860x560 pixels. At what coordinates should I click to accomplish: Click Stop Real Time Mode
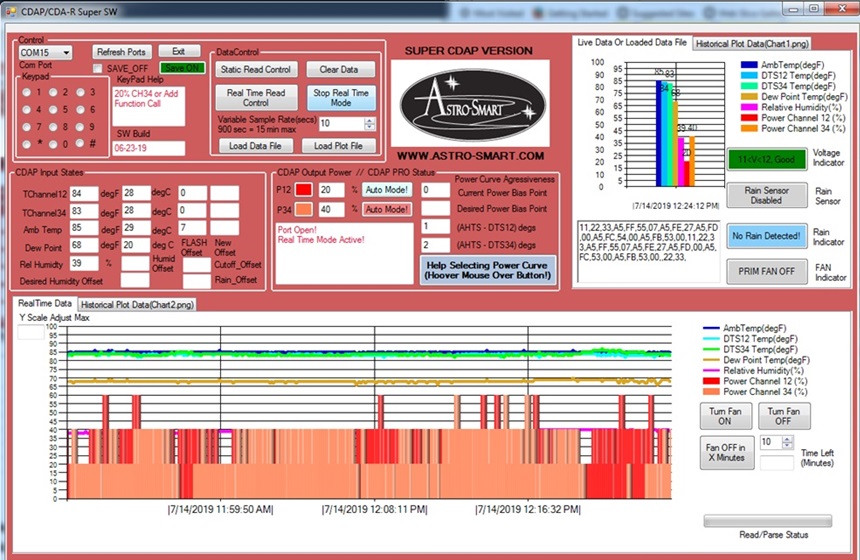341,98
